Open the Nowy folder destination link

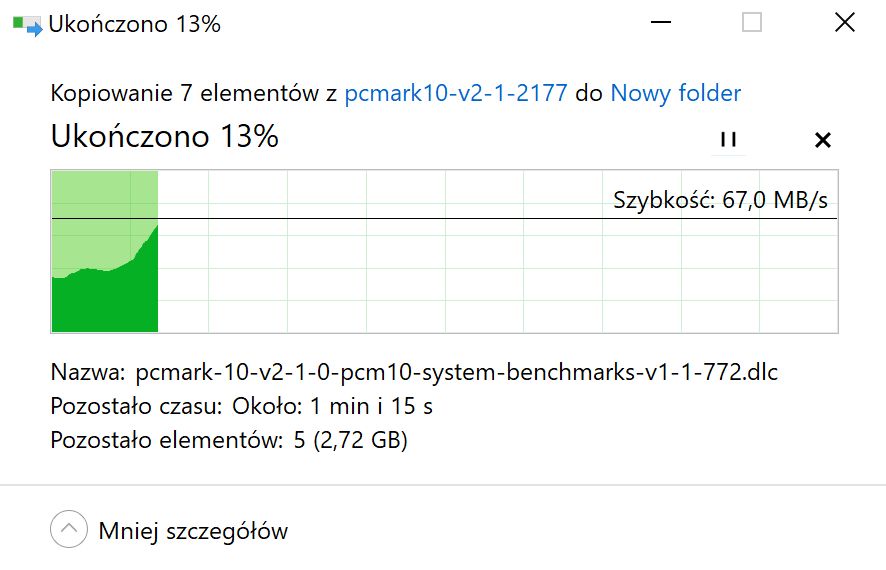(675, 93)
